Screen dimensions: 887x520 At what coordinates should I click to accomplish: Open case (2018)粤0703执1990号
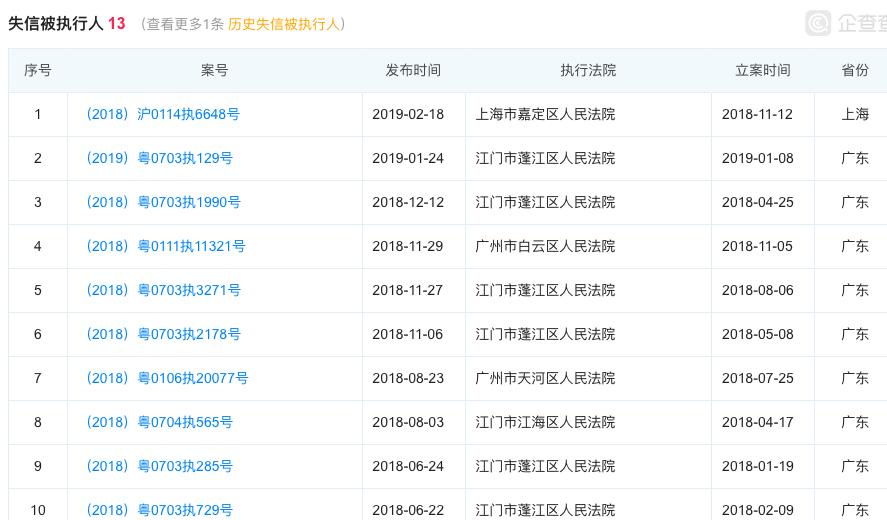click(x=163, y=203)
